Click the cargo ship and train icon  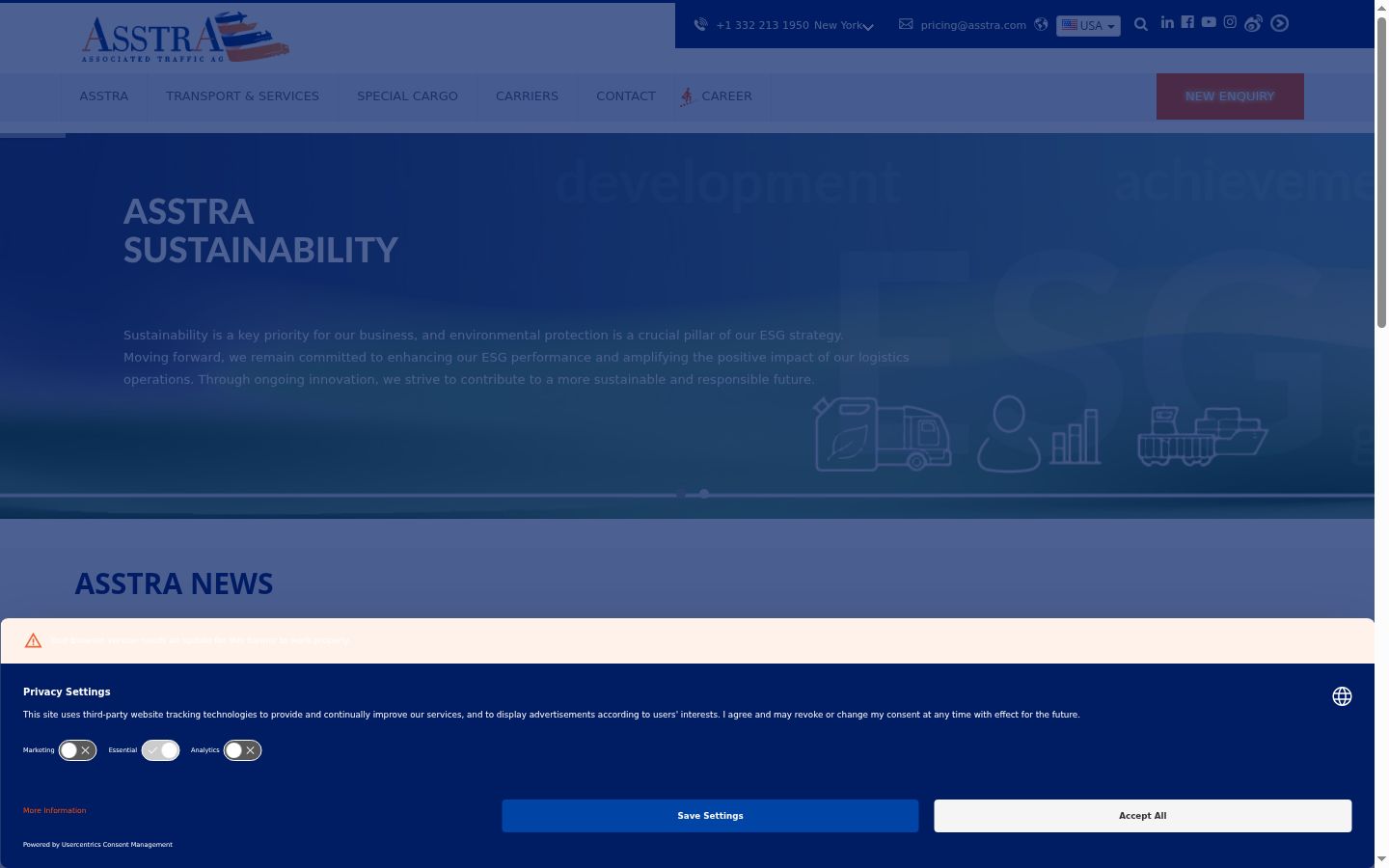click(x=1202, y=435)
